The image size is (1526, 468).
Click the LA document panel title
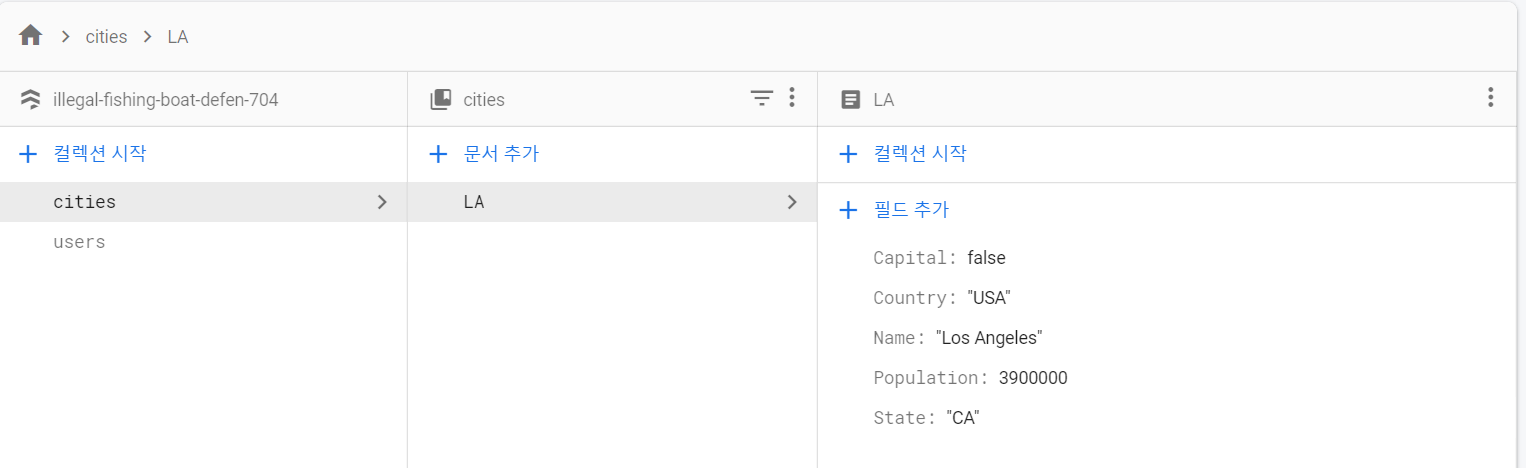[884, 99]
